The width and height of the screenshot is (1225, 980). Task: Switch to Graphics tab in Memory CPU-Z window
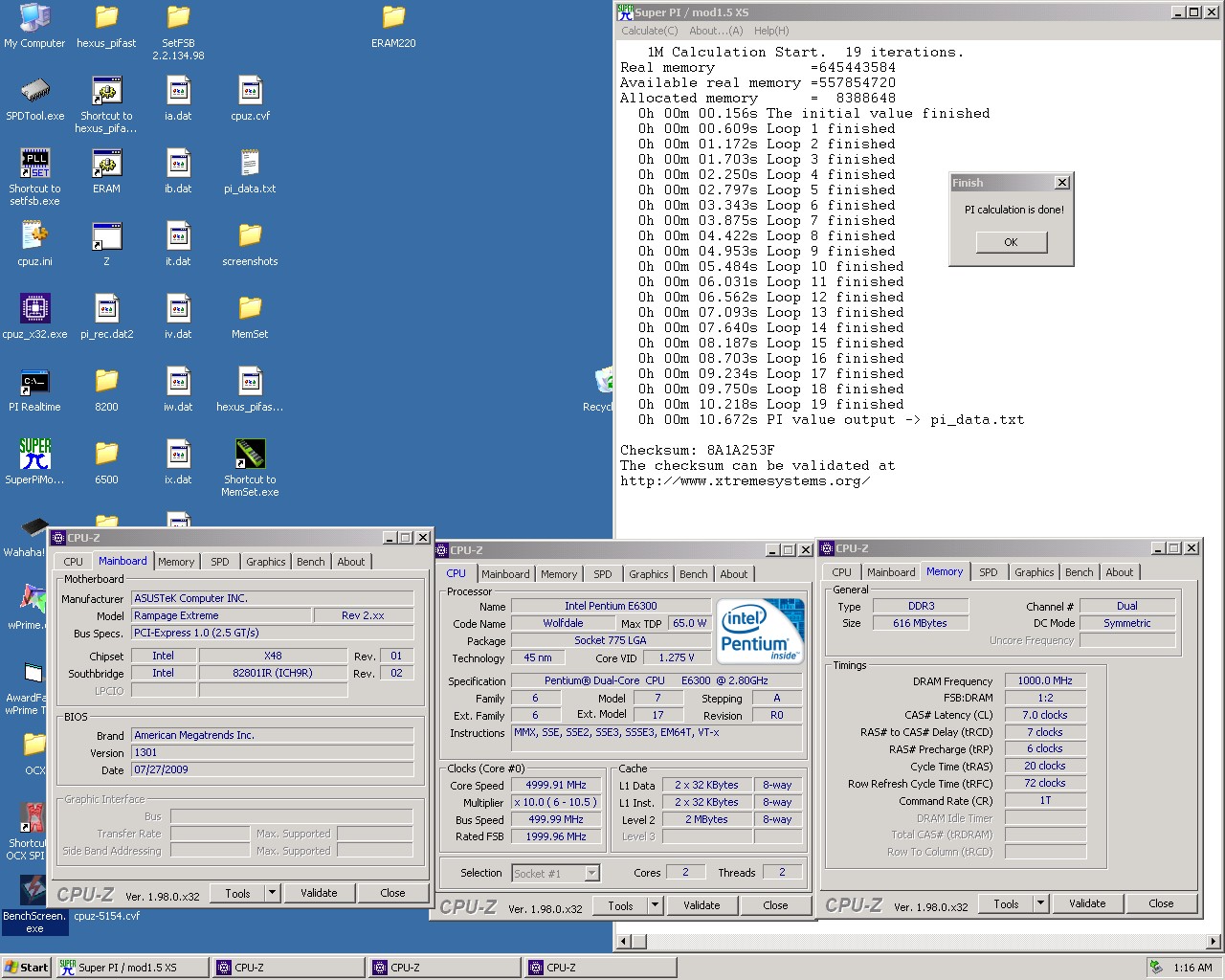pyautogui.click(x=1035, y=572)
